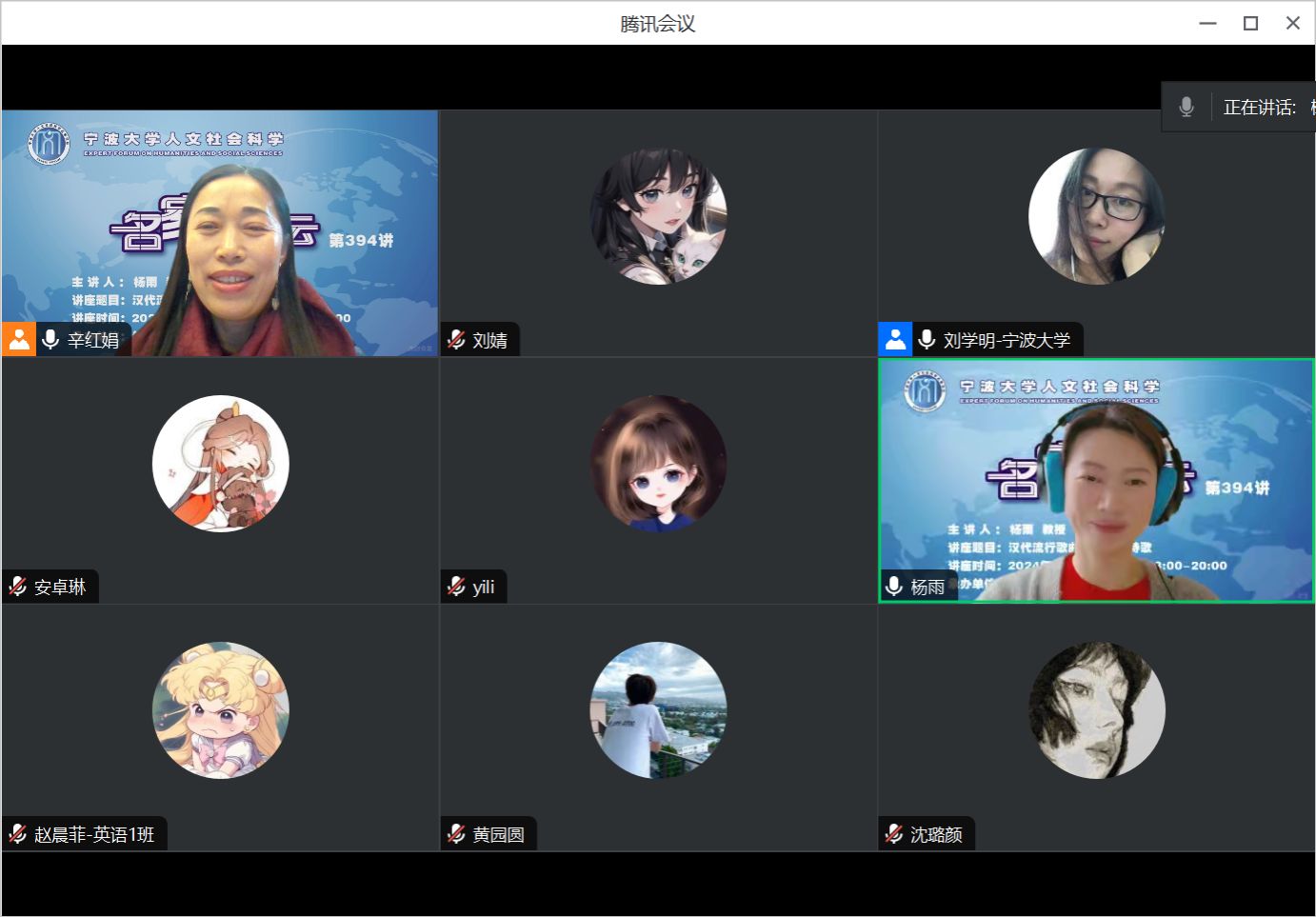Click the muted microphone icon beside 刘婧
1316x917 pixels.
(457, 340)
